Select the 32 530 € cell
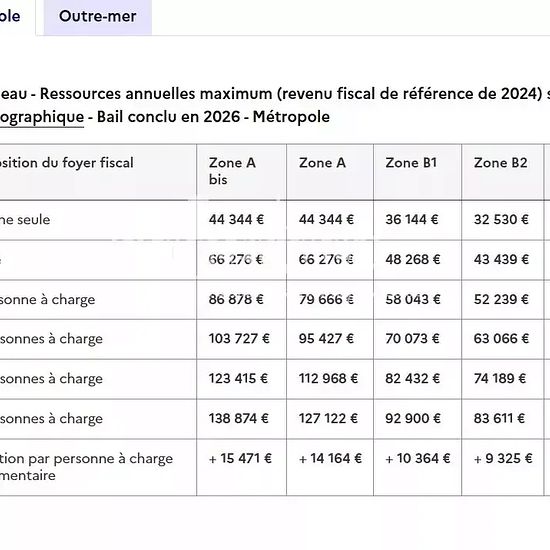The height and width of the screenshot is (550, 550). point(502,220)
